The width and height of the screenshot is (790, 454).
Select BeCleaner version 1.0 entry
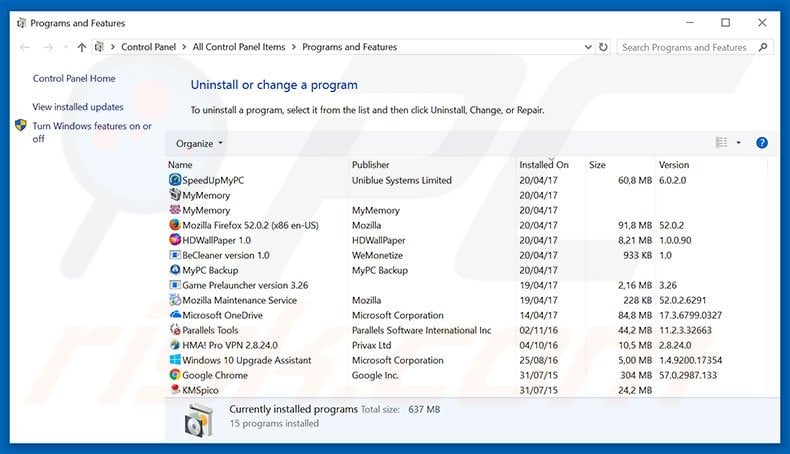[x=226, y=255]
